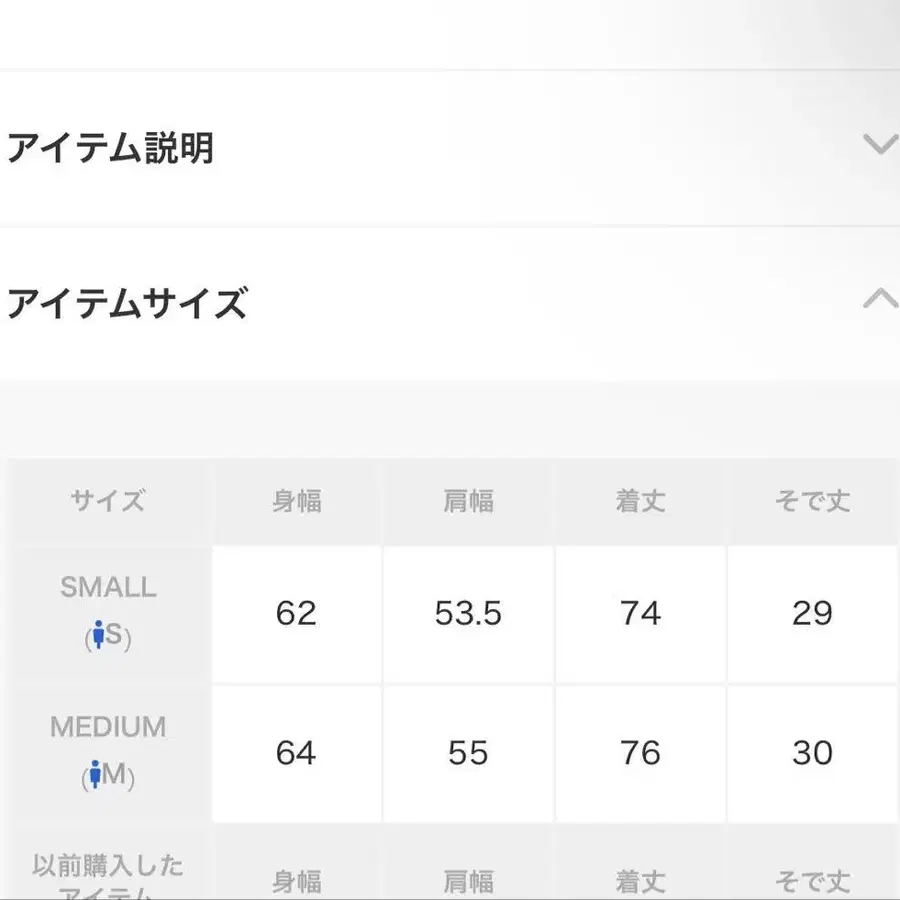Click the 以前購入したアイテム row label

pos(108,876)
